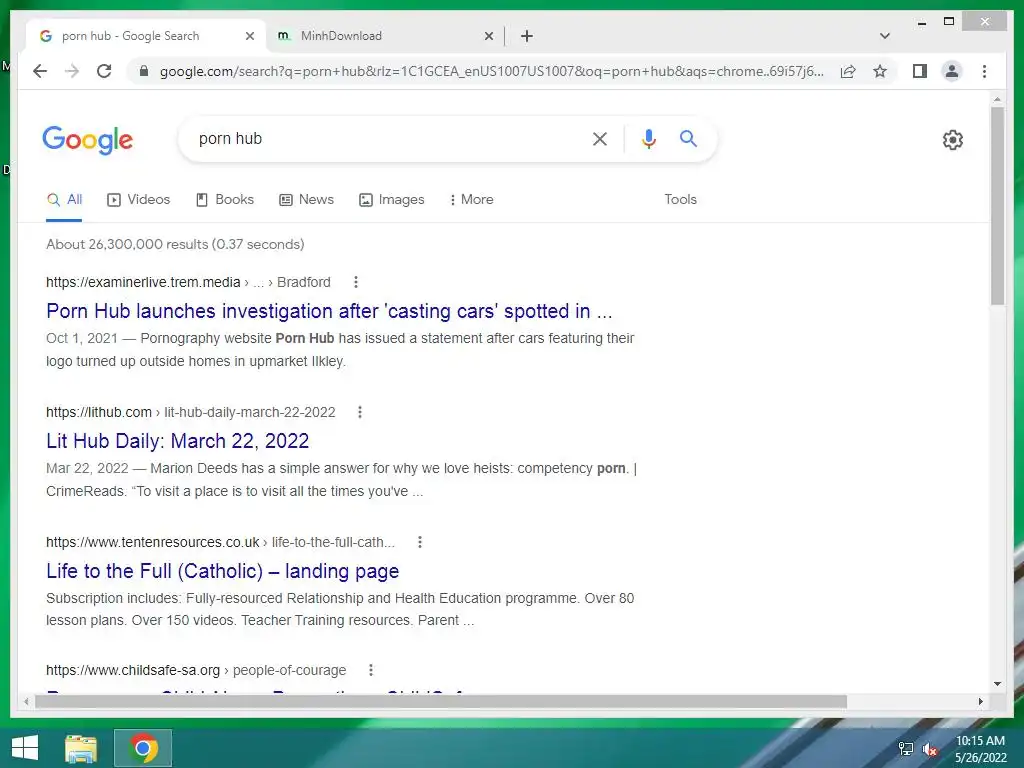Viewport: 1024px width, 768px height.
Task: View site info via the padlock icon
Action: pos(144,71)
